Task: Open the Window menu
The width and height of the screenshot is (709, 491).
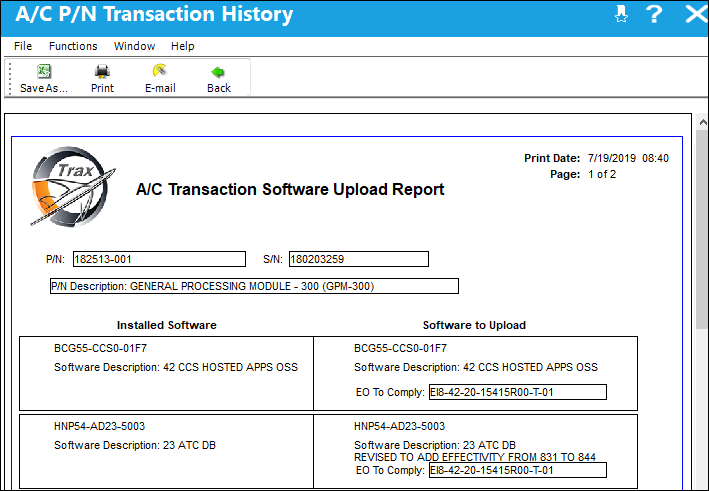Action: [134, 46]
